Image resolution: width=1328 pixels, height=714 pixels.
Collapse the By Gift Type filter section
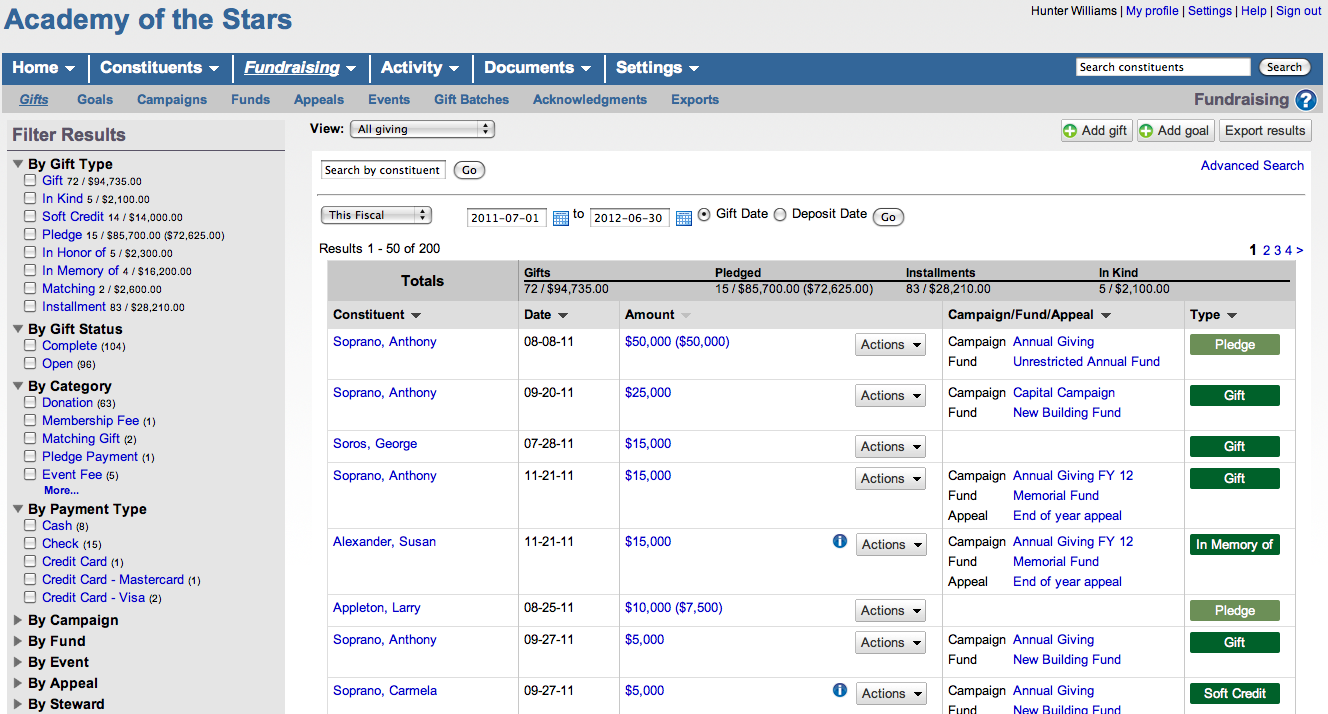[18, 164]
